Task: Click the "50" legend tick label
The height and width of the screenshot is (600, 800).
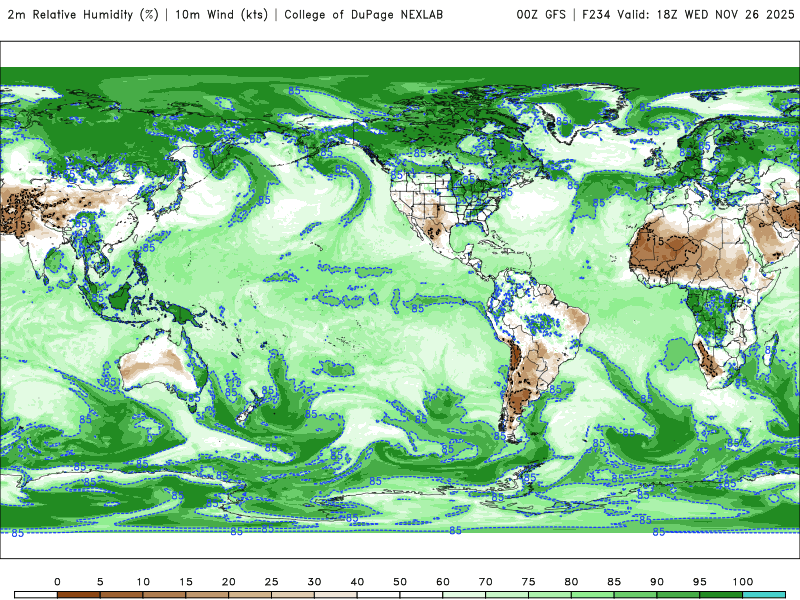Action: tap(400, 582)
